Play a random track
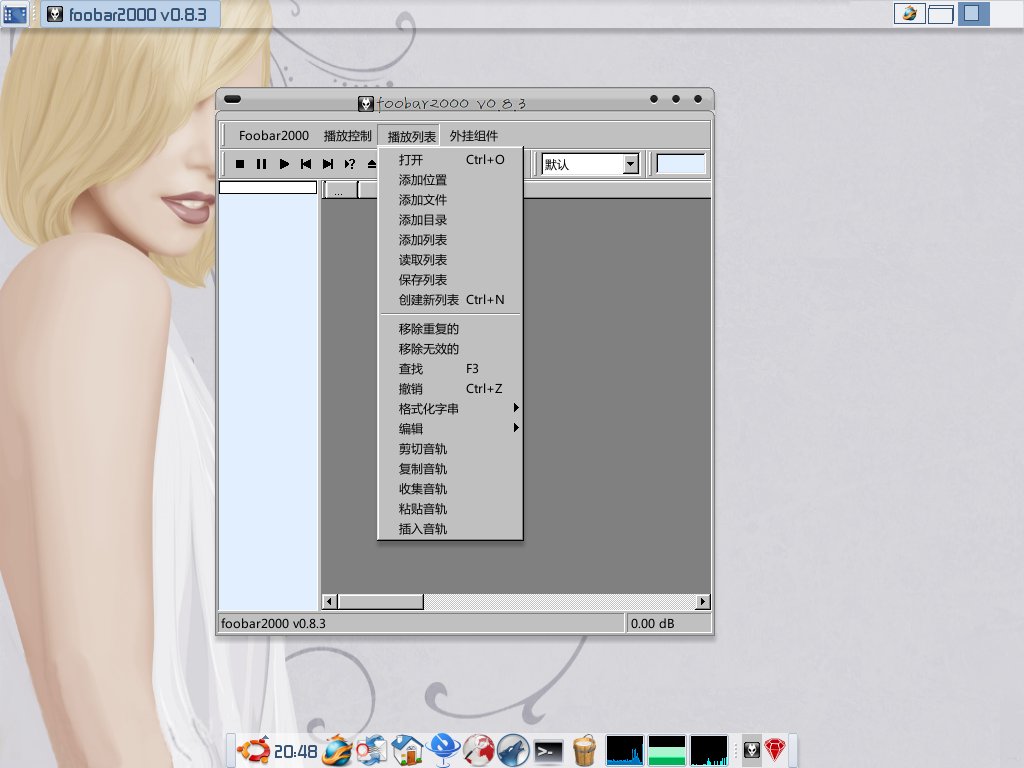This screenshot has width=1024, height=768. pos(350,164)
